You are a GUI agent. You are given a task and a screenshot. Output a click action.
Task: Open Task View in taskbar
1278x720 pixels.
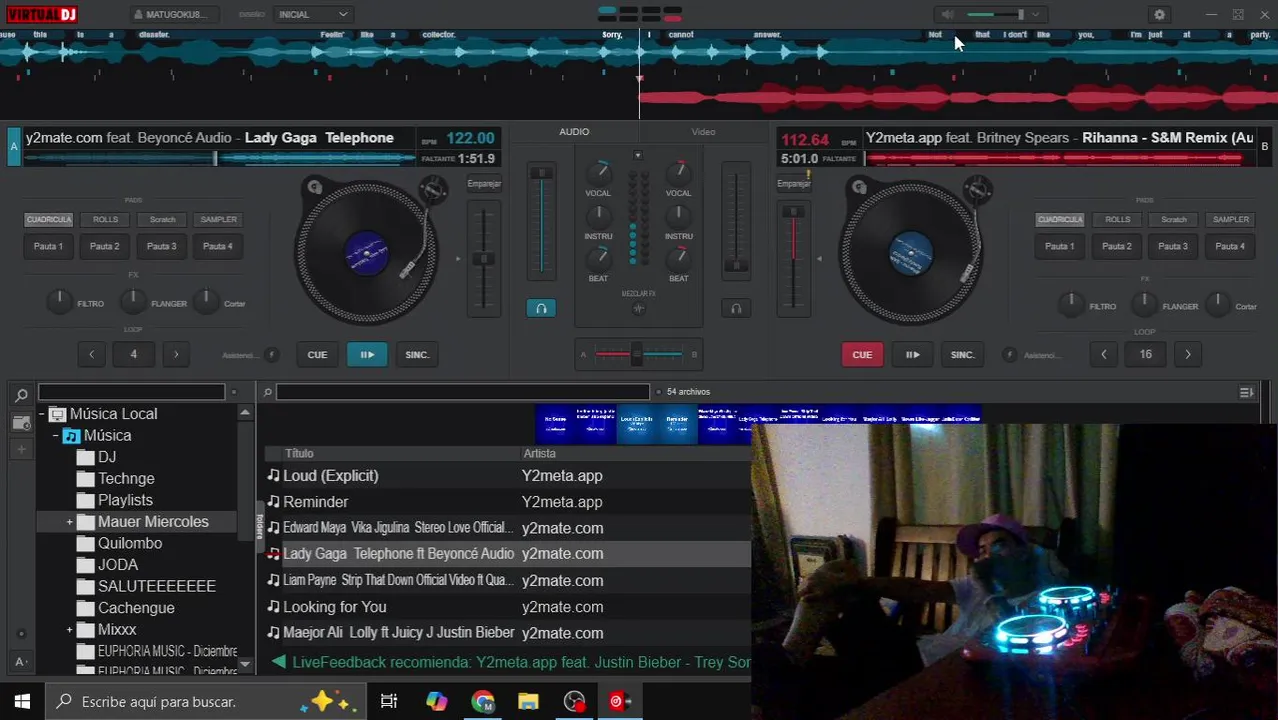[389, 702]
